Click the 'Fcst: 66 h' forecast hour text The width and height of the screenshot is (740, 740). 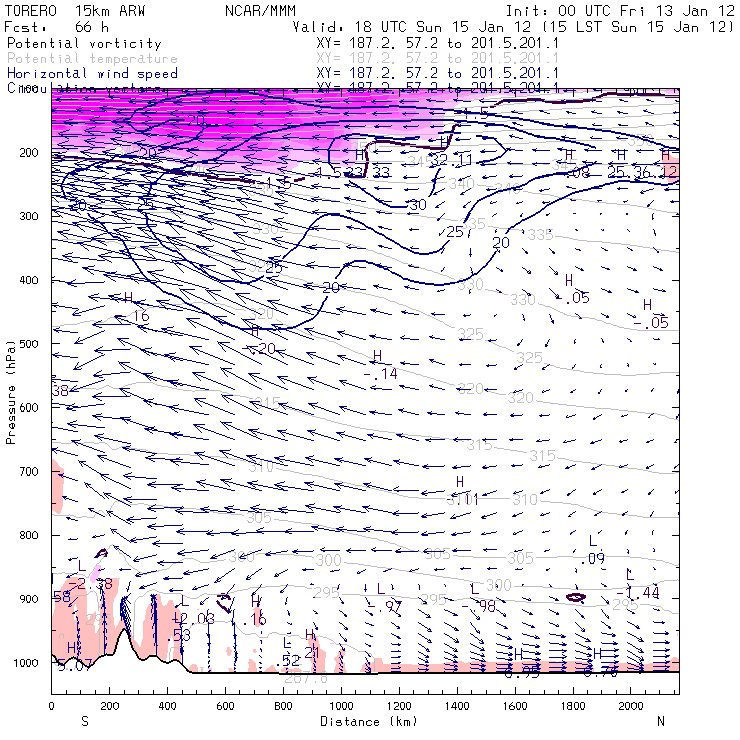tap(57, 27)
